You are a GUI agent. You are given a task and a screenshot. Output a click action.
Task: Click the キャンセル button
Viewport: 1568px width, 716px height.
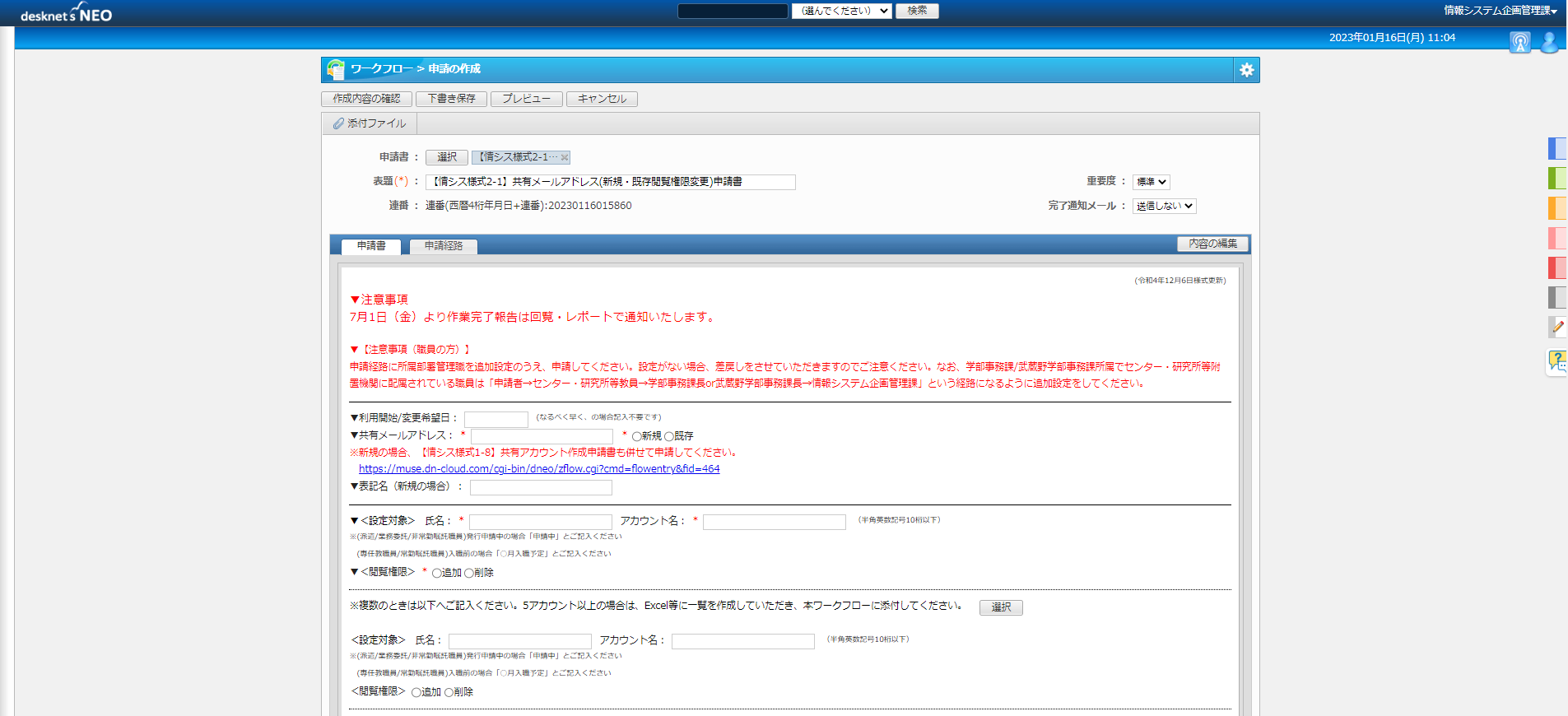tap(602, 99)
